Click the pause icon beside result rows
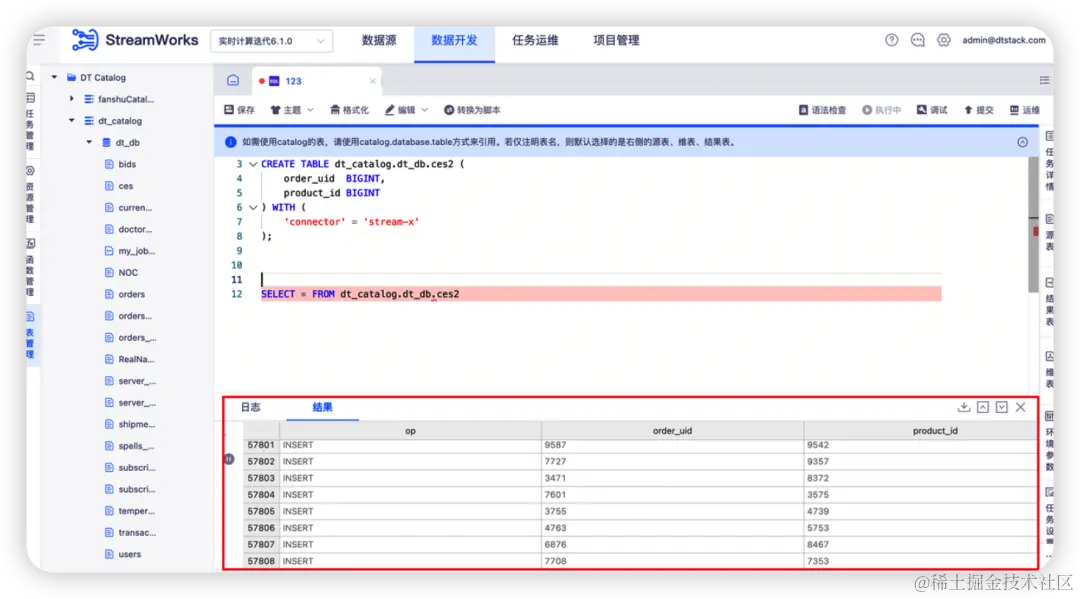The image size is (1080, 599). click(229, 459)
